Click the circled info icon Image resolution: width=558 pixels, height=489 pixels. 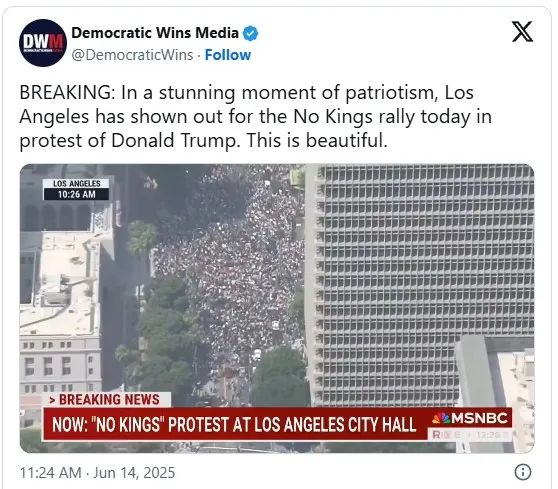click(x=523, y=472)
